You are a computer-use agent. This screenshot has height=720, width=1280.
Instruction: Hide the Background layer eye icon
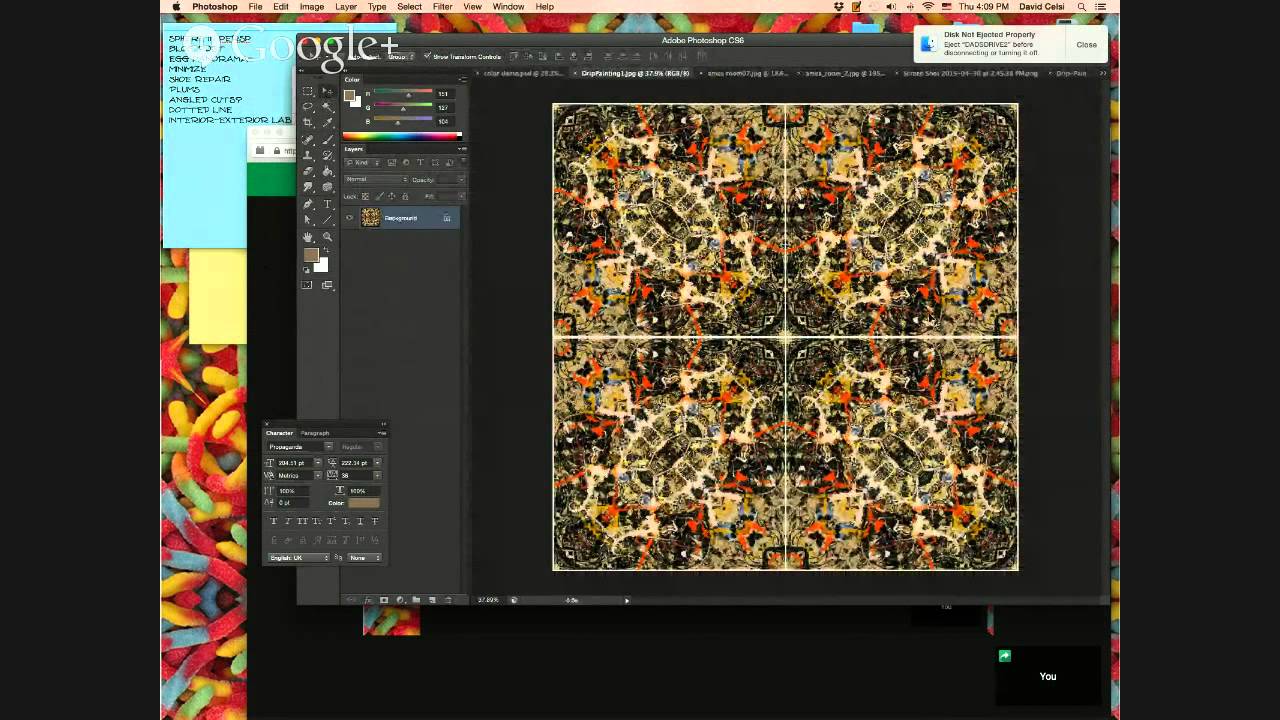coord(349,217)
